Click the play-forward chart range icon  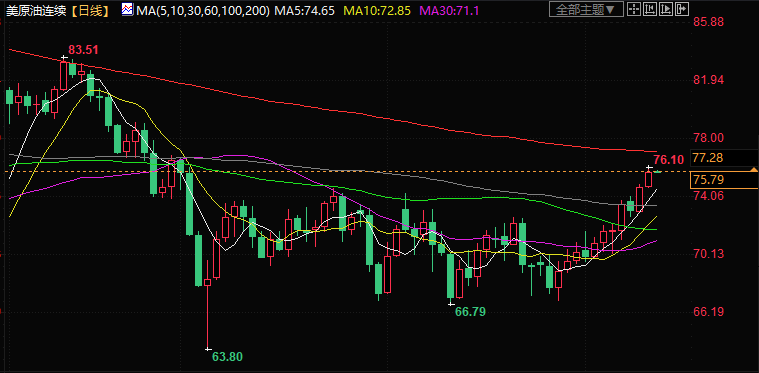click(x=666, y=9)
